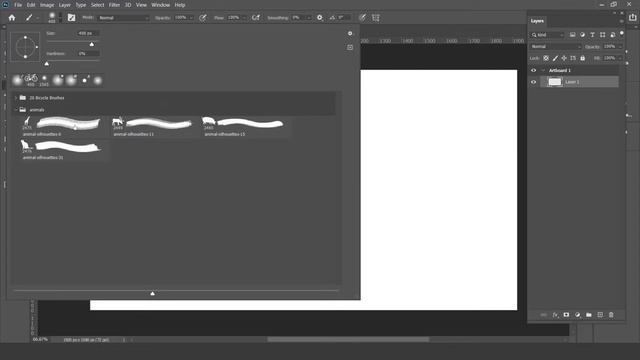The height and width of the screenshot is (360, 640).
Task: Lock position move icon
Action: pyautogui.click(x=564, y=58)
